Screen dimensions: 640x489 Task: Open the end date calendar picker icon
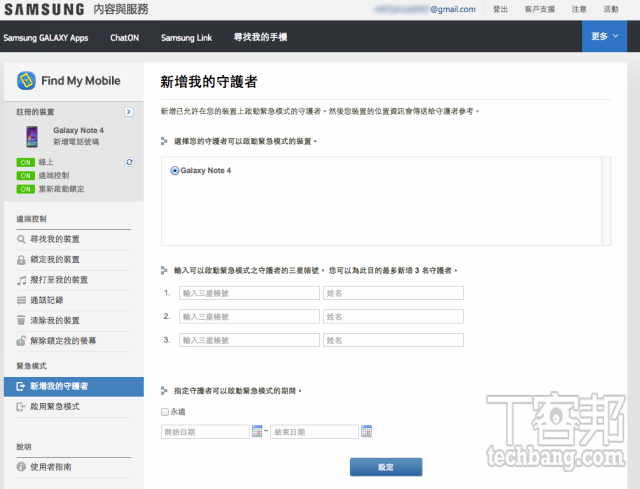pos(367,431)
